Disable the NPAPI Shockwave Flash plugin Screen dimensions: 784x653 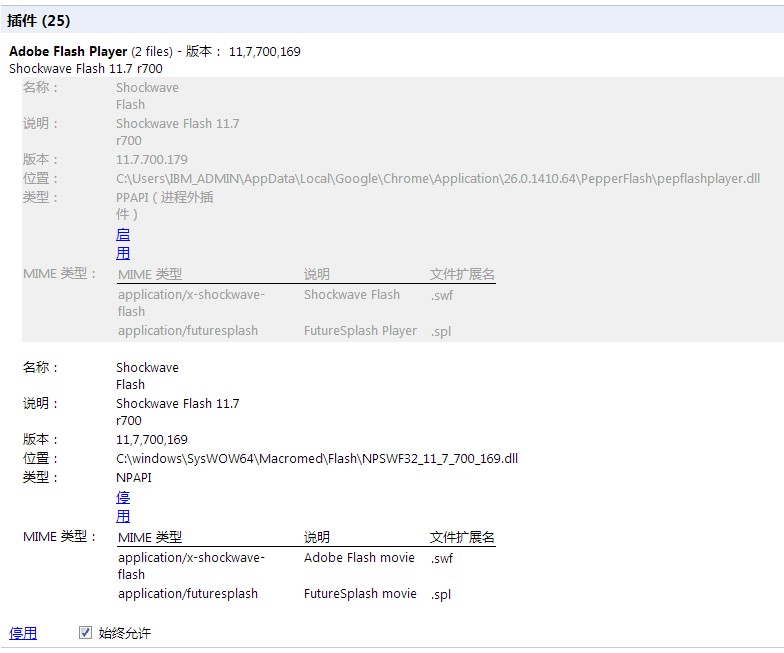tap(123, 507)
